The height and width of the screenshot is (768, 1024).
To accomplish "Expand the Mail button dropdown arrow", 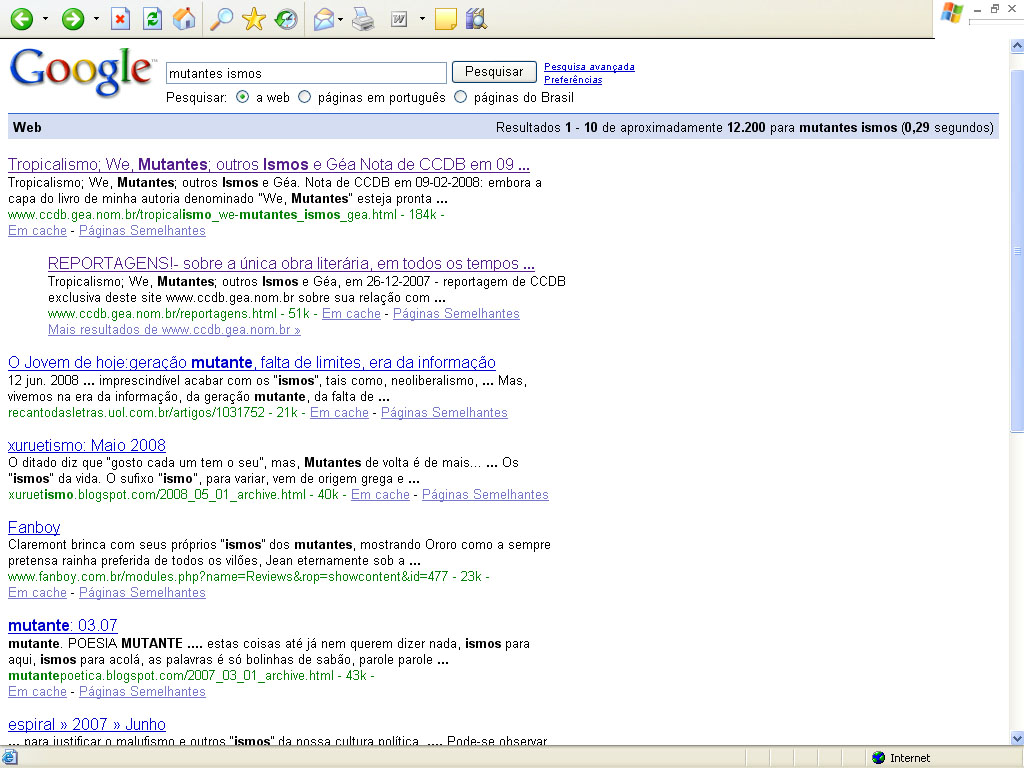I will 341,19.
